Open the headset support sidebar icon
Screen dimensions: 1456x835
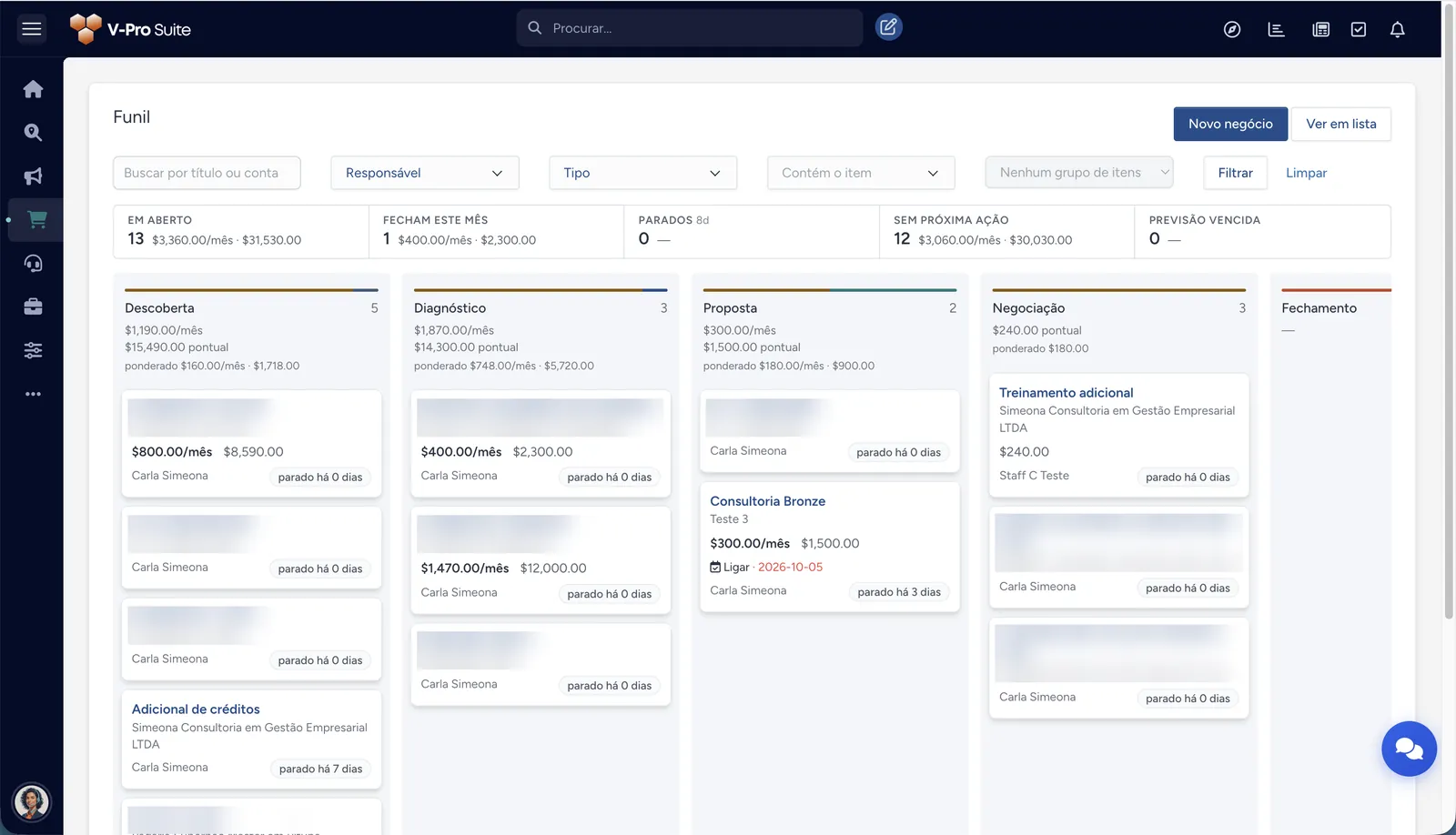34,264
